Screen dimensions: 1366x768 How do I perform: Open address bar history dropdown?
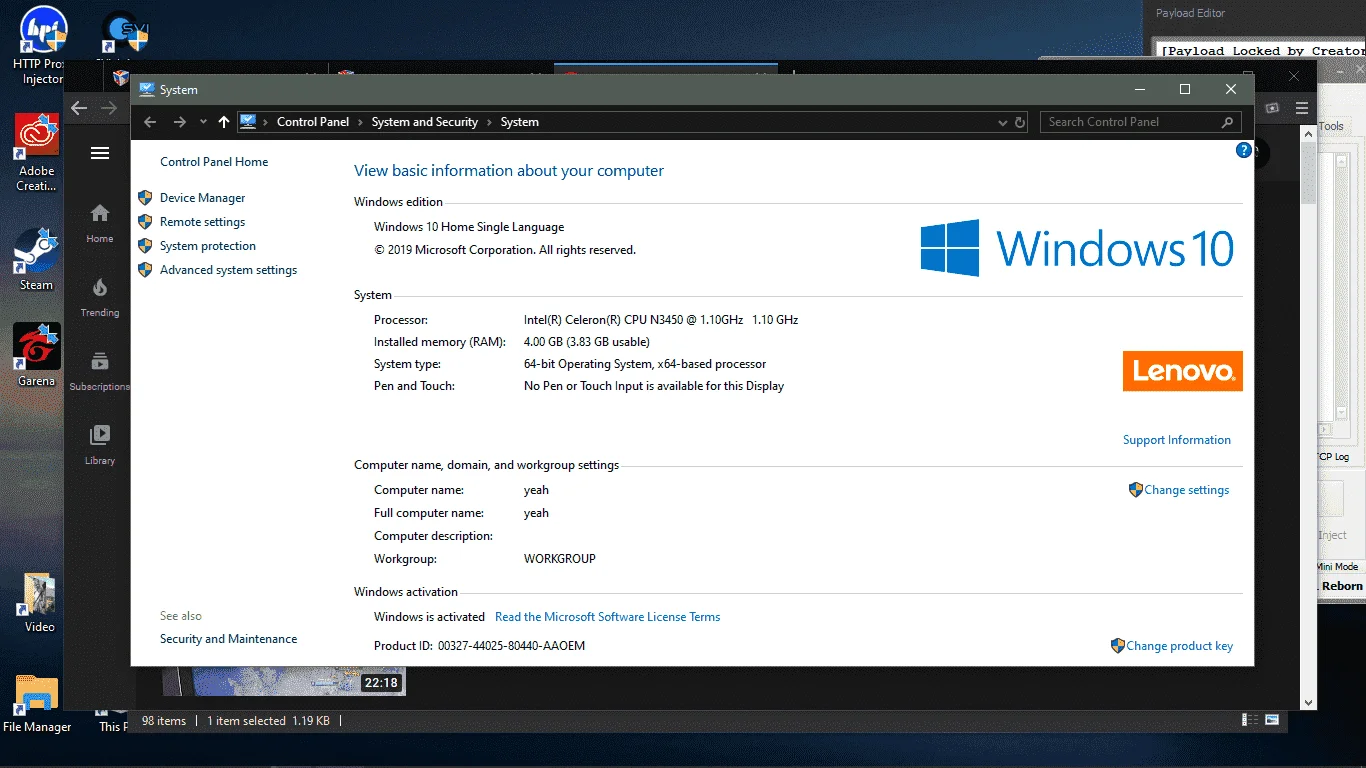point(1003,122)
